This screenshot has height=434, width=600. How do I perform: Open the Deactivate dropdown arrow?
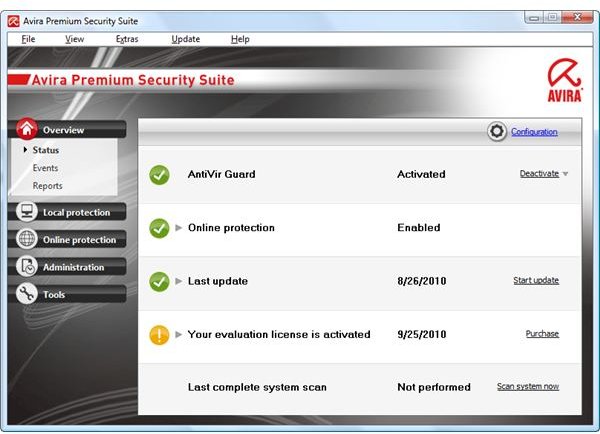566,174
